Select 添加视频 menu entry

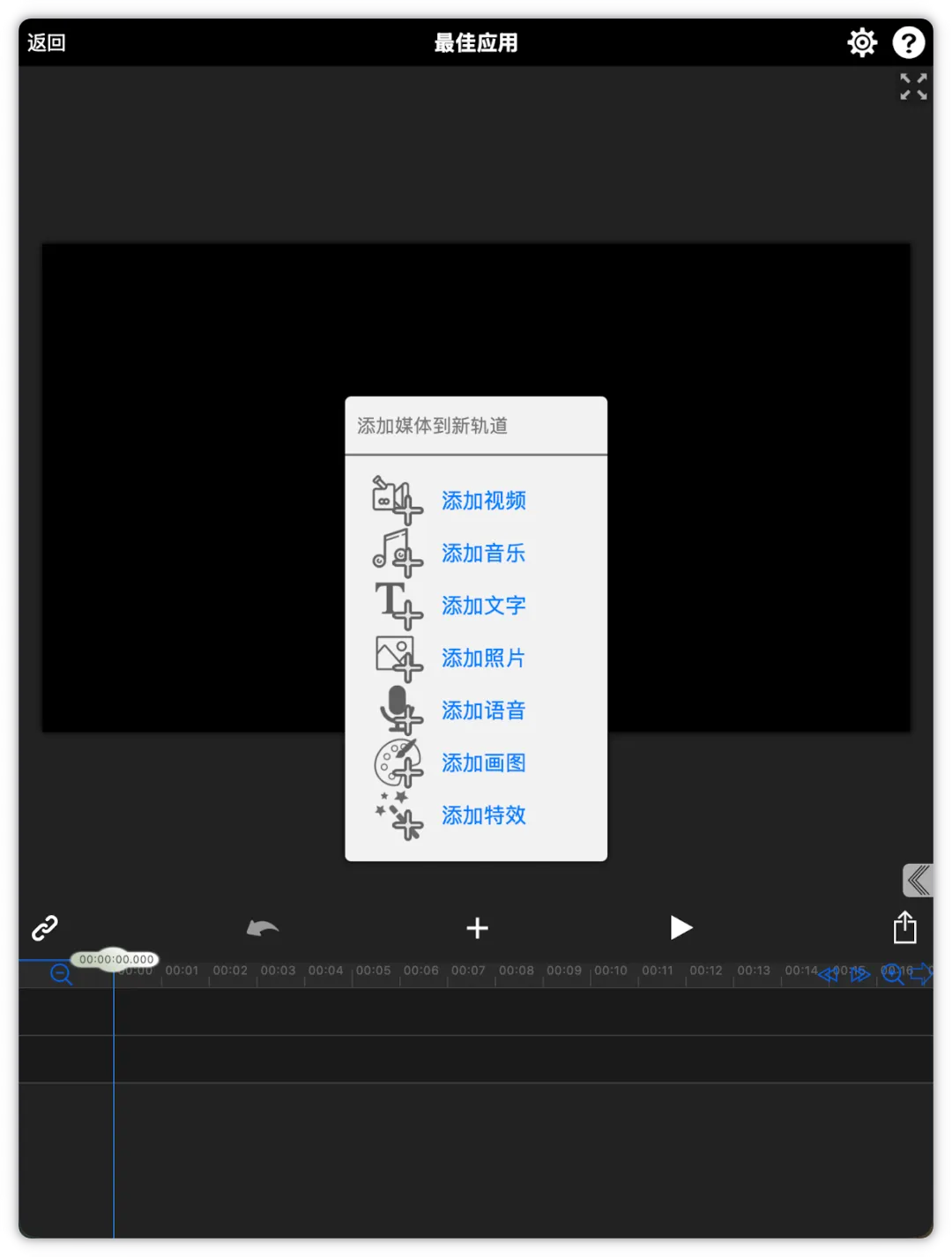point(483,501)
